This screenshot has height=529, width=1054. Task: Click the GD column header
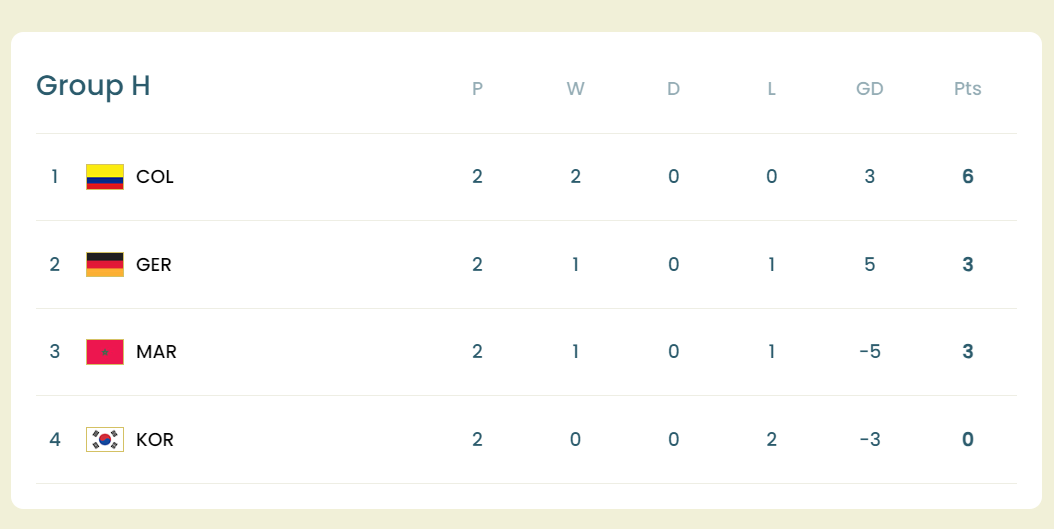pyautogui.click(x=869, y=89)
